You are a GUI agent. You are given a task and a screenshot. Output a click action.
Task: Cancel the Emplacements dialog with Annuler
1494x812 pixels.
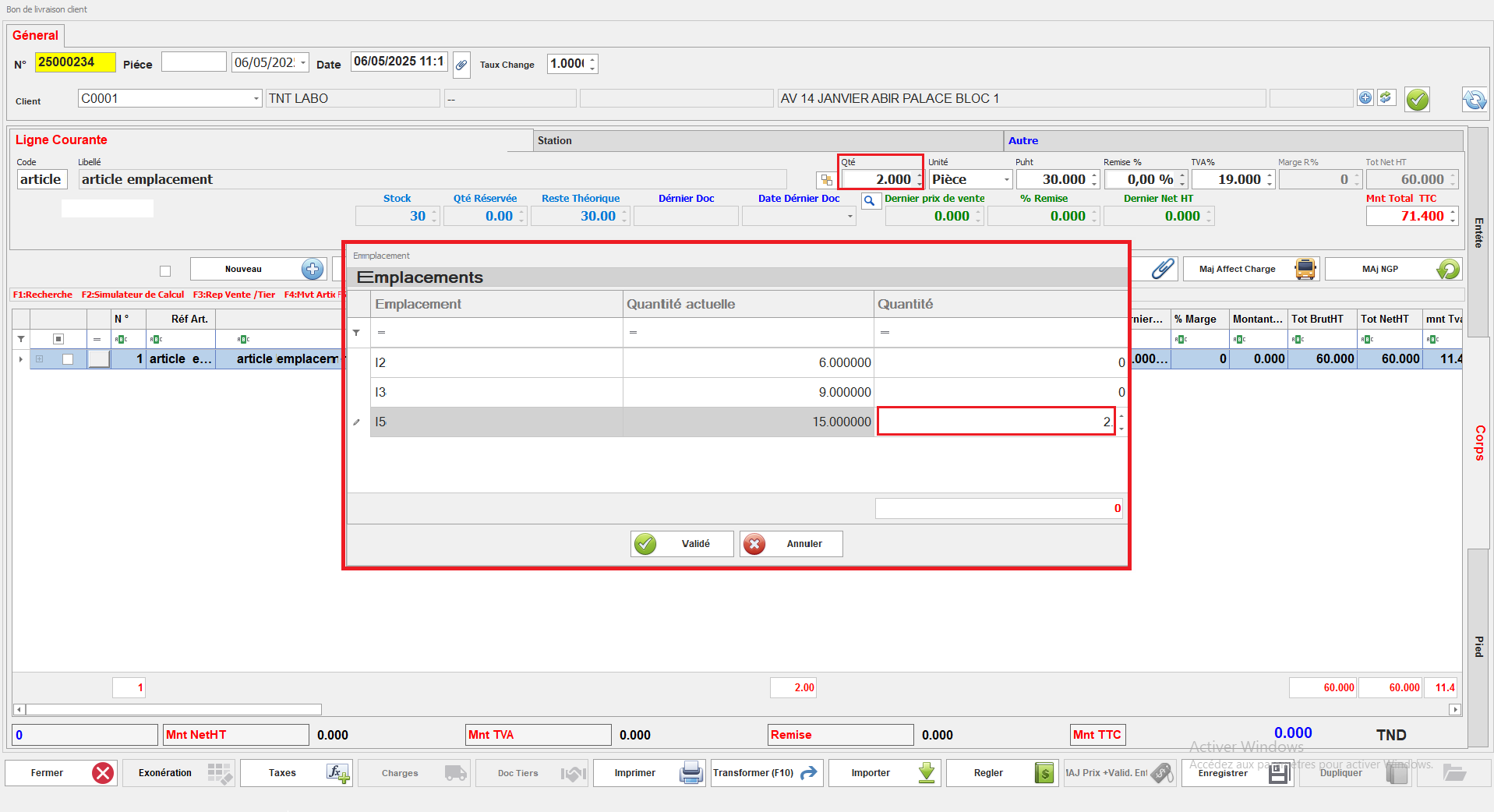(790, 544)
